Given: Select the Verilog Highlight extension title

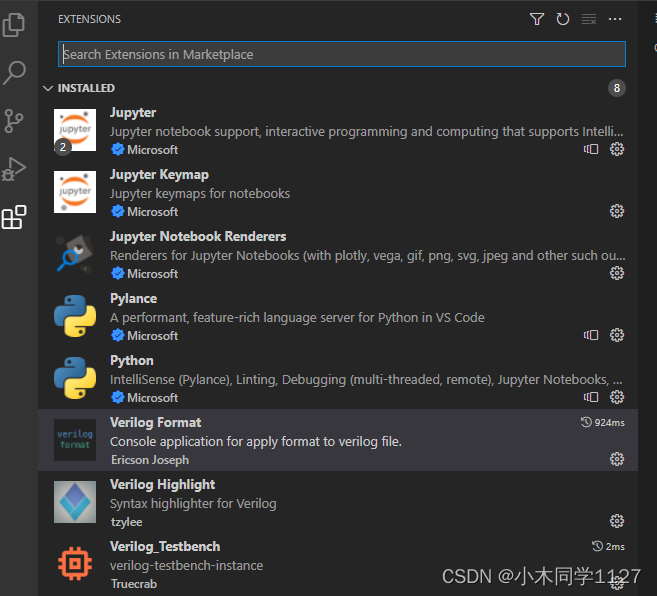Looking at the screenshot, I should (x=162, y=485).
